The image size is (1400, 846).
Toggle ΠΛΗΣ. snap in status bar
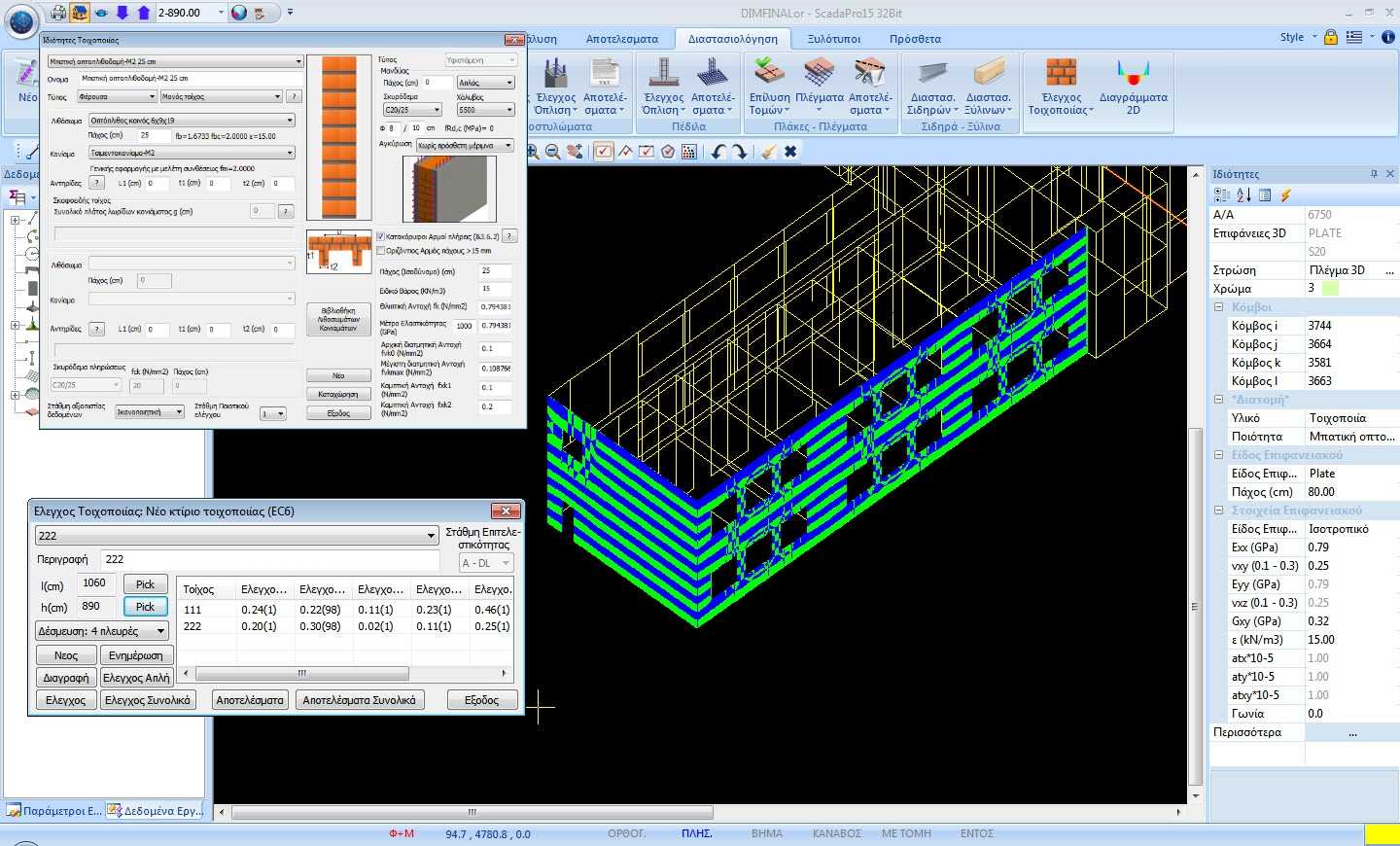tap(696, 833)
